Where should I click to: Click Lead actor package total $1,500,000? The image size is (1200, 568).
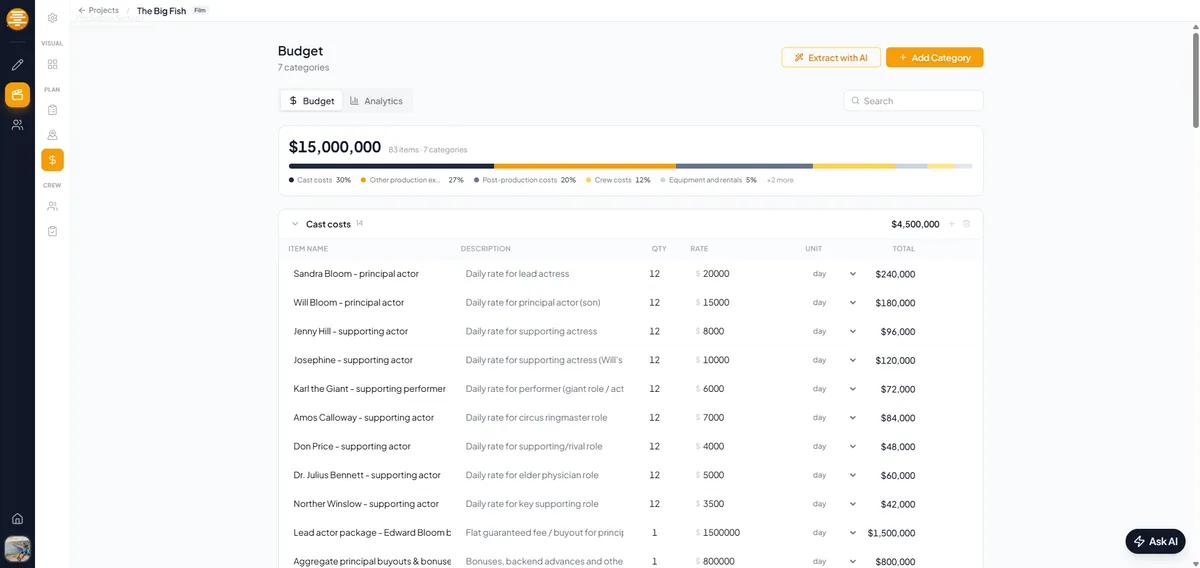pos(892,533)
